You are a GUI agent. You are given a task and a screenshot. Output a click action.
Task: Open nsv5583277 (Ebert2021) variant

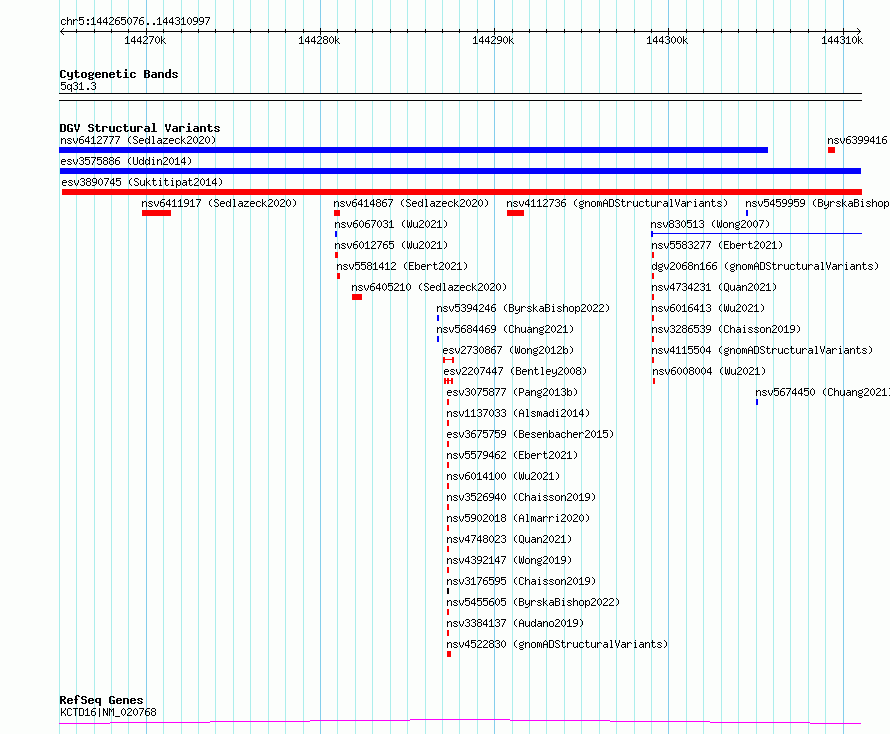tap(717, 245)
